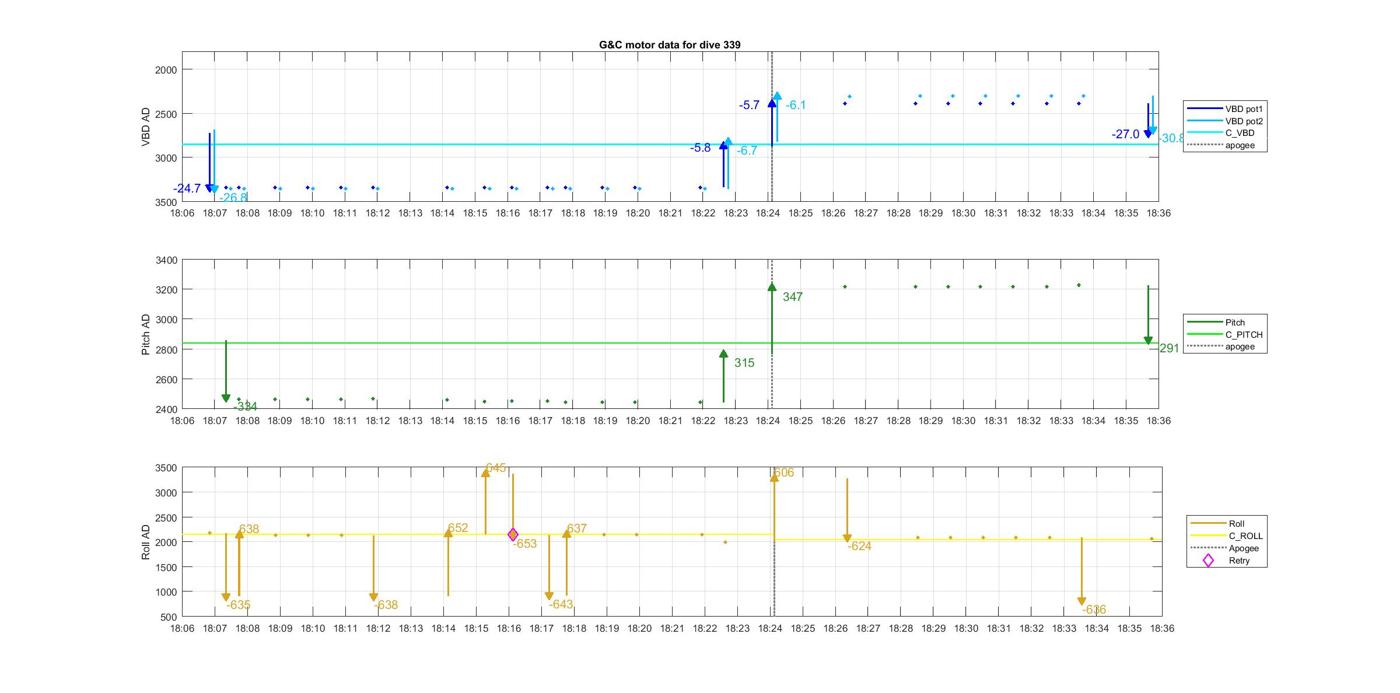This screenshot has height=693, width=1400.
Task: Click the '-6.7' VBD data label
Action: point(747,150)
